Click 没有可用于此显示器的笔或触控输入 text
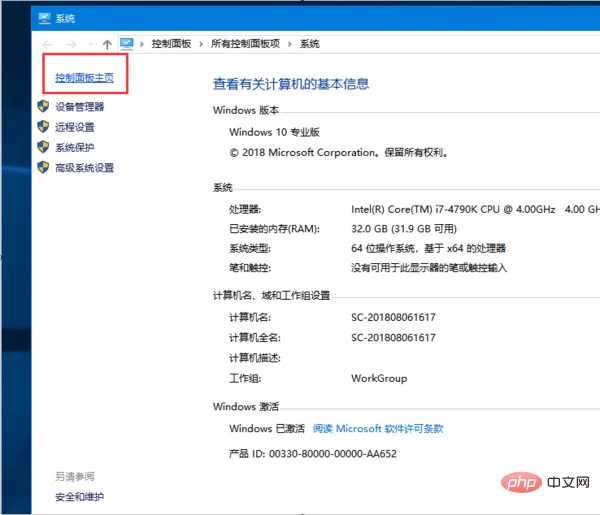Screen dimensions: 600x515 pos(429,268)
